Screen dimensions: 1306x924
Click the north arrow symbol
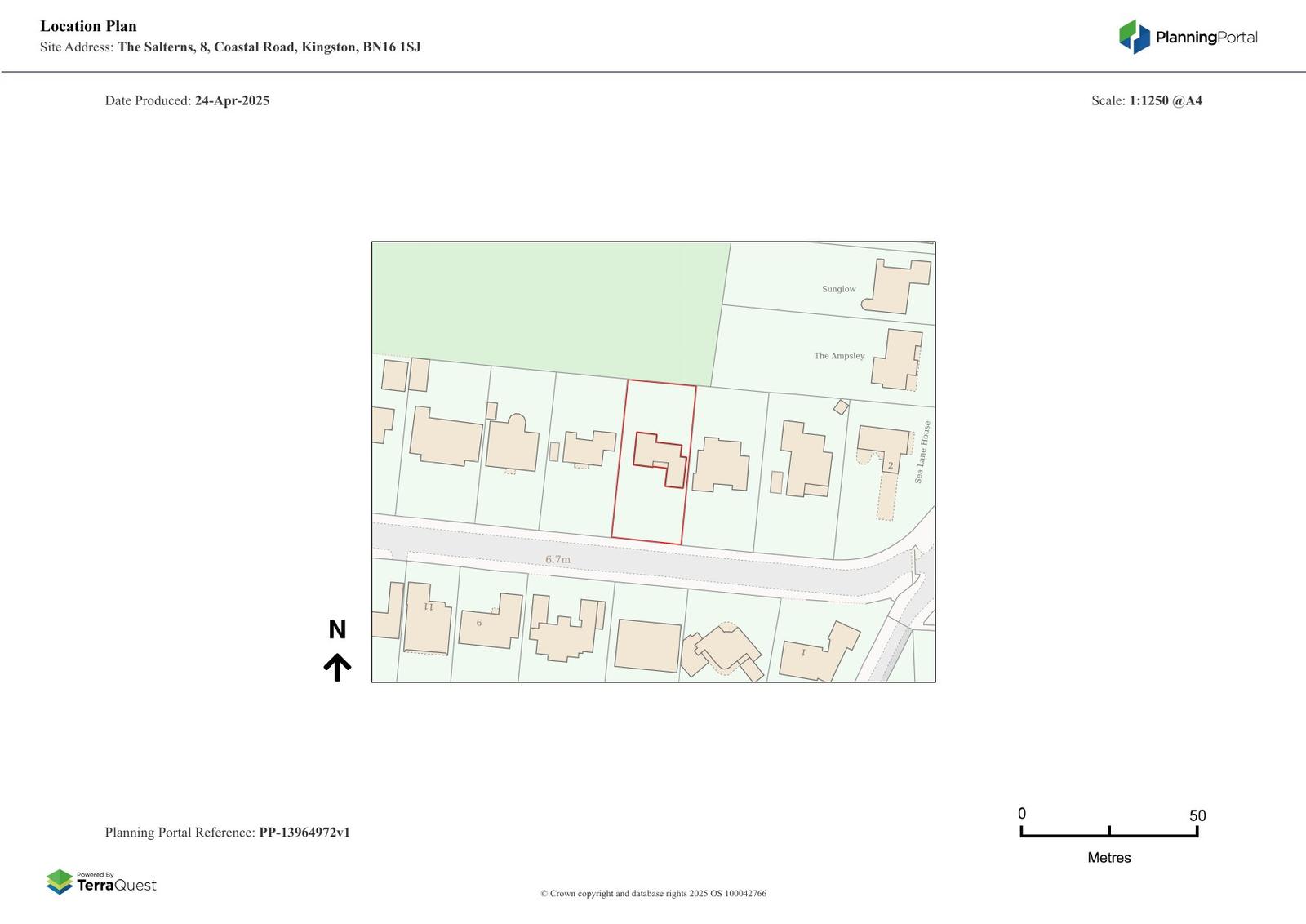pos(337,666)
